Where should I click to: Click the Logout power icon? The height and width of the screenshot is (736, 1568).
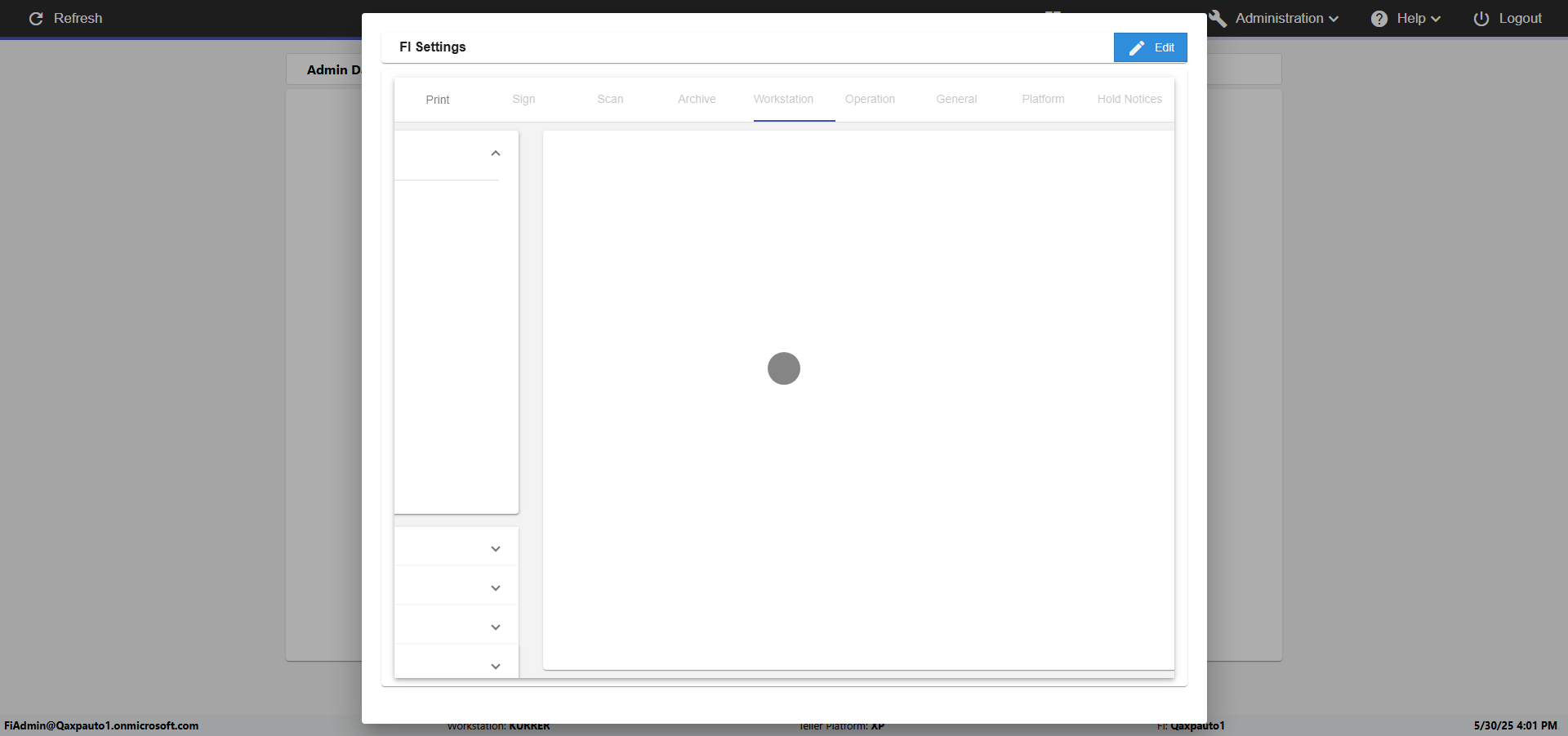click(x=1481, y=18)
